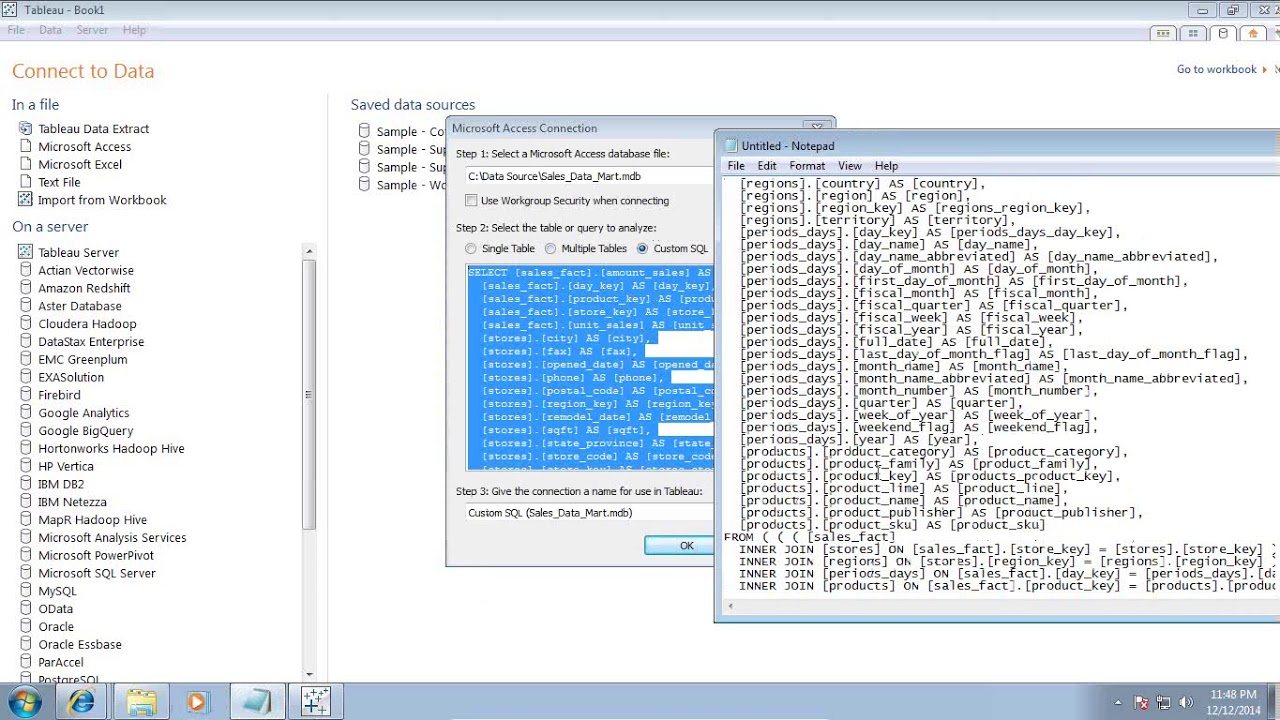Viewport: 1280px width, 720px height.
Task: Open the Windows Start menu
Action: coord(25,702)
